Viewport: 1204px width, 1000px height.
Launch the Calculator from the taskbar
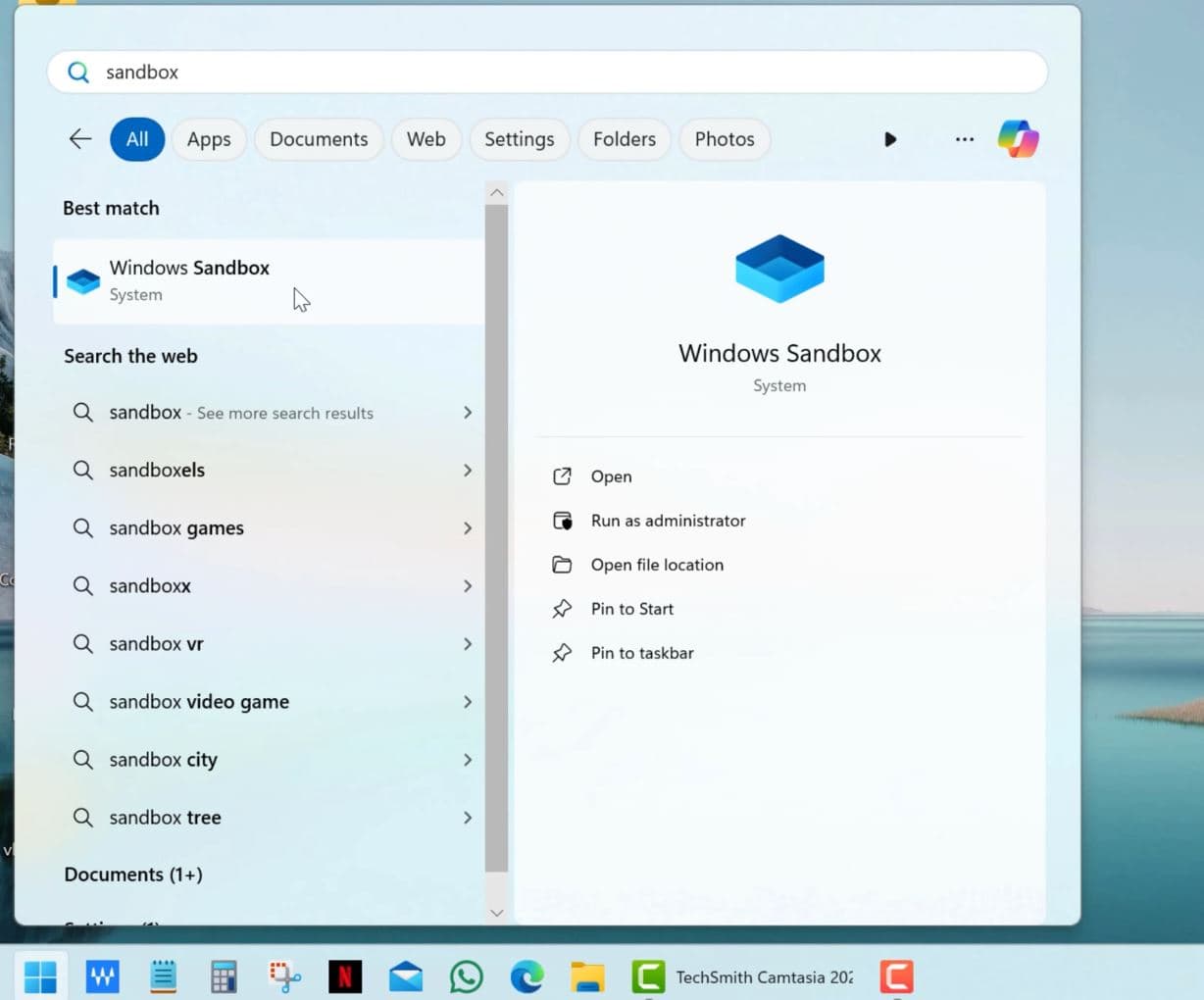click(x=224, y=976)
